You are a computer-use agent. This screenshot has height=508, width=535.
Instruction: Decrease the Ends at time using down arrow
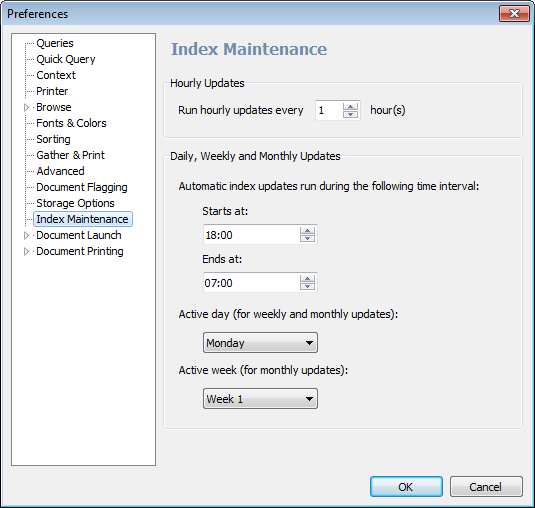coord(307,286)
